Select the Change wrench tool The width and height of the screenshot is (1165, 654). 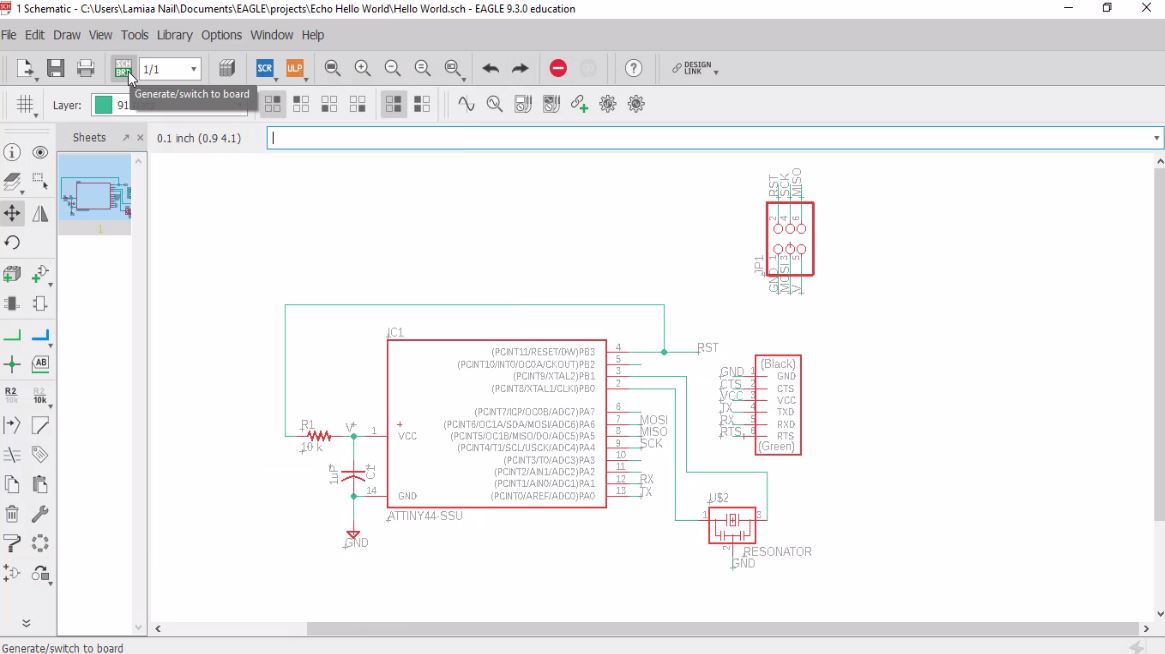(40, 514)
